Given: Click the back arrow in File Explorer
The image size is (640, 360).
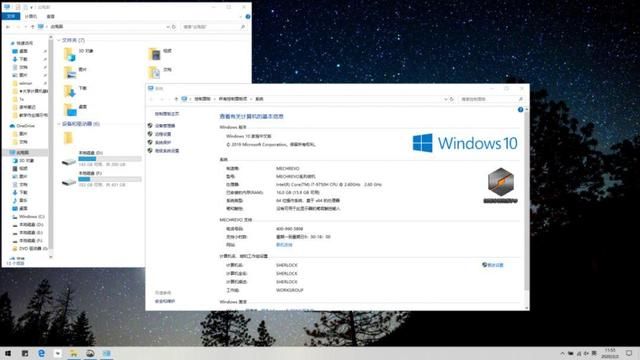Looking at the screenshot, I should tap(8, 27).
